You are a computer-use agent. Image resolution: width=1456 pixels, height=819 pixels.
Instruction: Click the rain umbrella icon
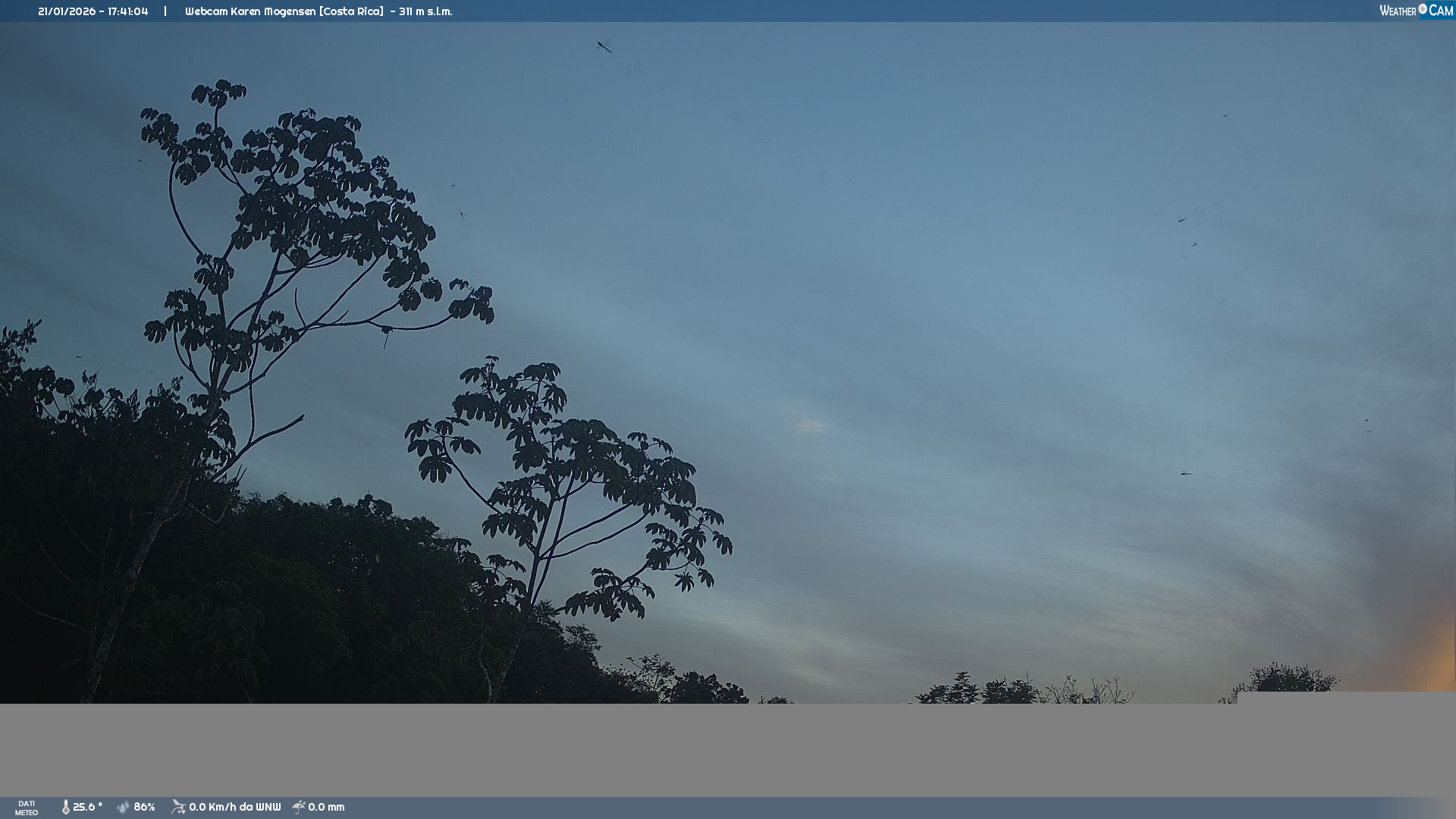tap(299, 807)
